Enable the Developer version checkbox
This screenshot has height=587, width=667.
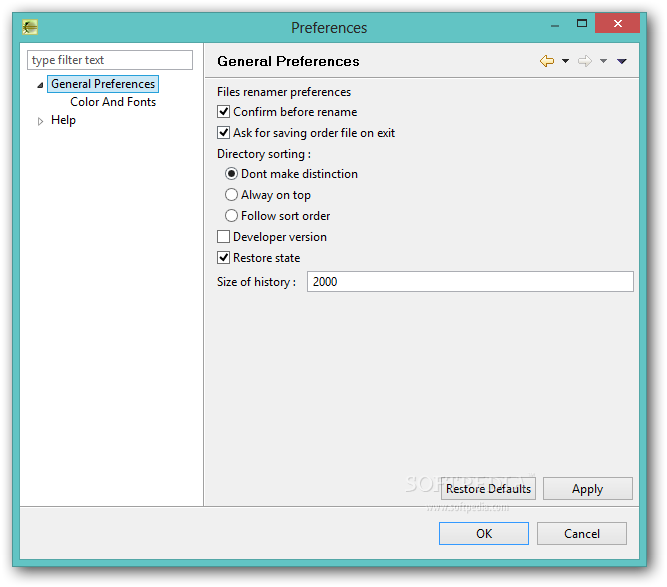tap(223, 237)
